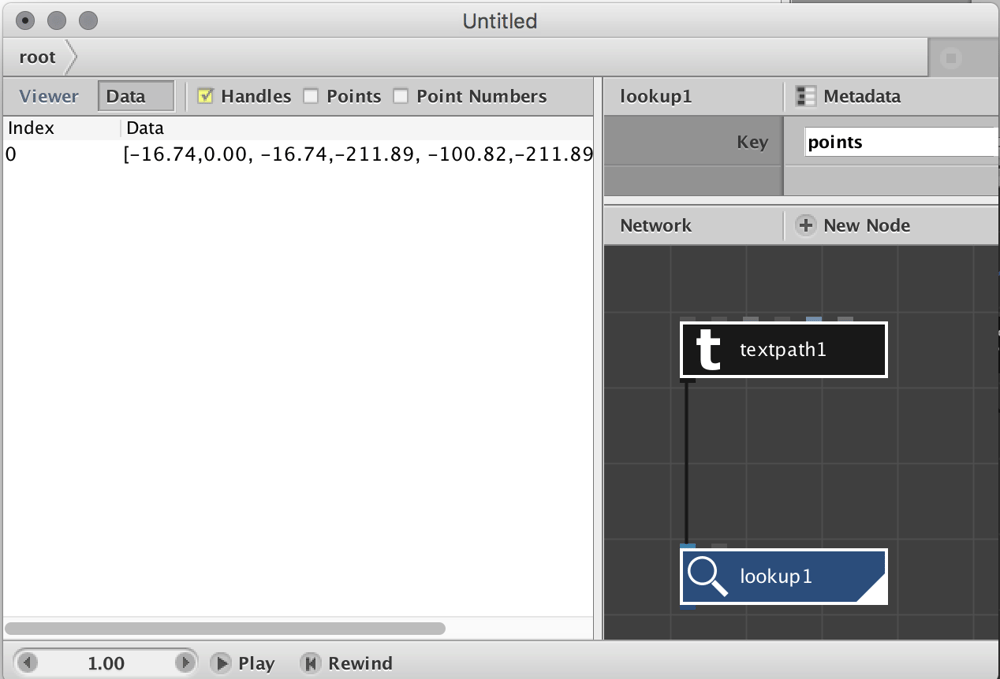Switch to the Viewer tab
The height and width of the screenshot is (679, 1000).
click(48, 96)
